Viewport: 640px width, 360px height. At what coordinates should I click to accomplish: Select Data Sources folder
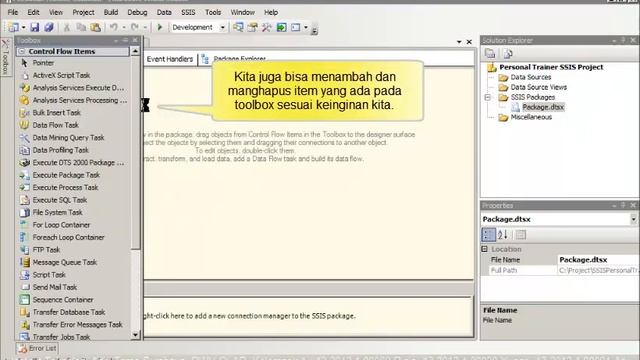tap(531, 77)
